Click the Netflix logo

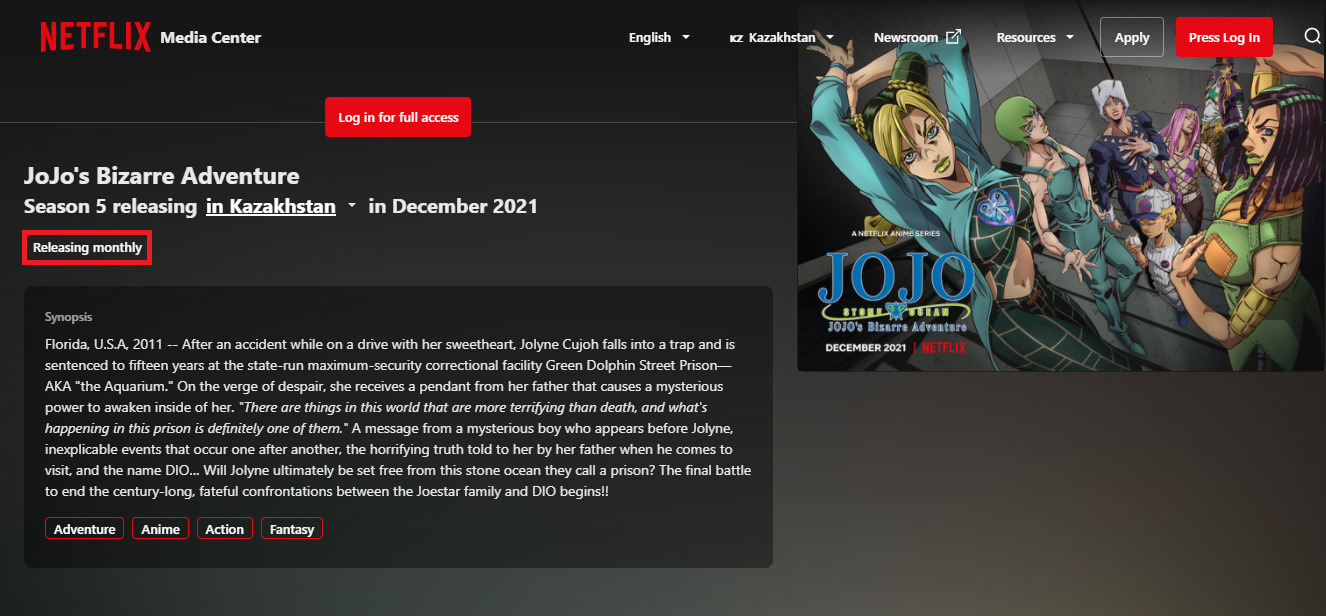click(x=95, y=37)
